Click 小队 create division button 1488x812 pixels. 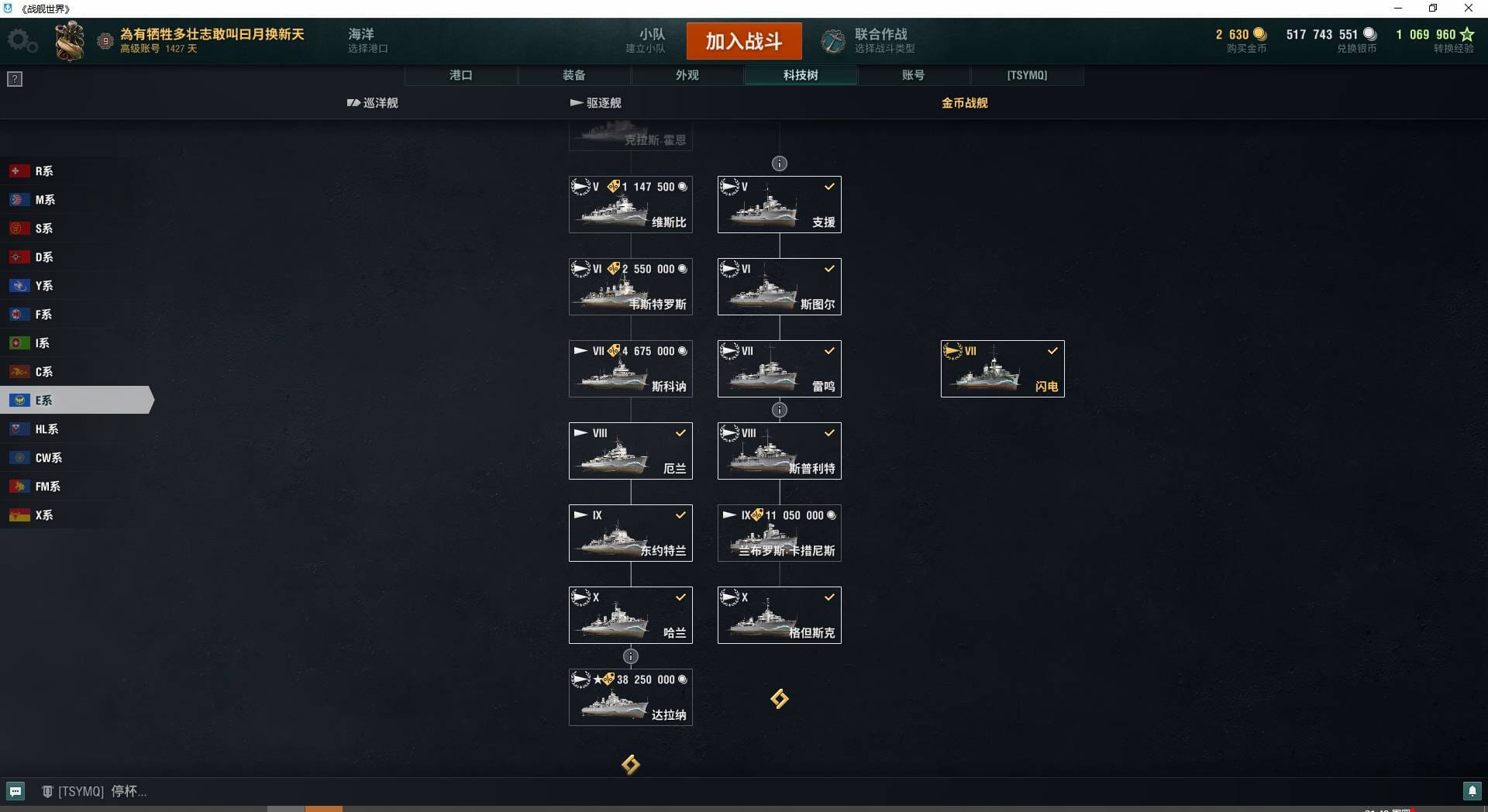tap(646, 40)
